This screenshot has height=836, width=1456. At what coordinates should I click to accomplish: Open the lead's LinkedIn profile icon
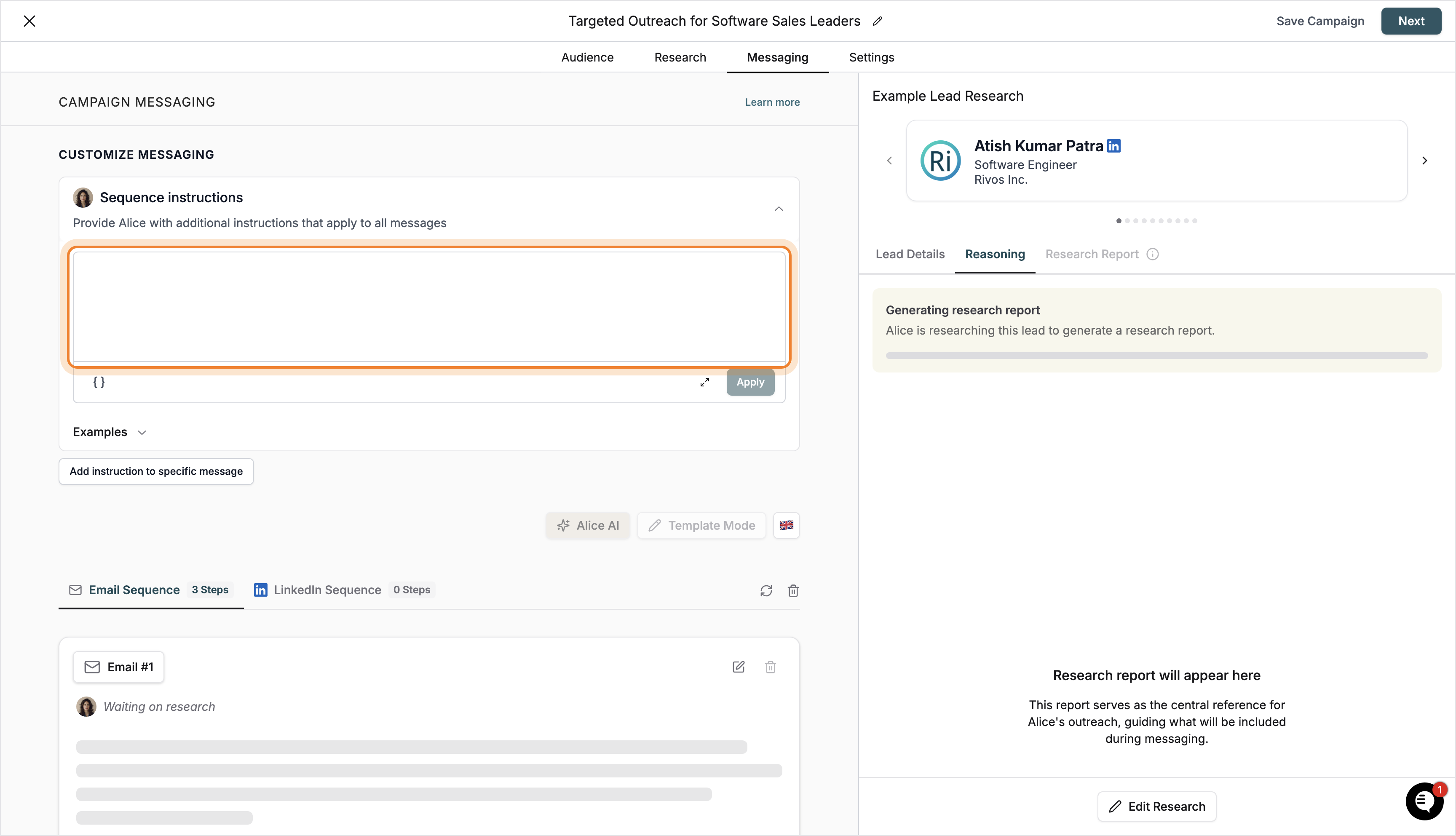[1114, 146]
